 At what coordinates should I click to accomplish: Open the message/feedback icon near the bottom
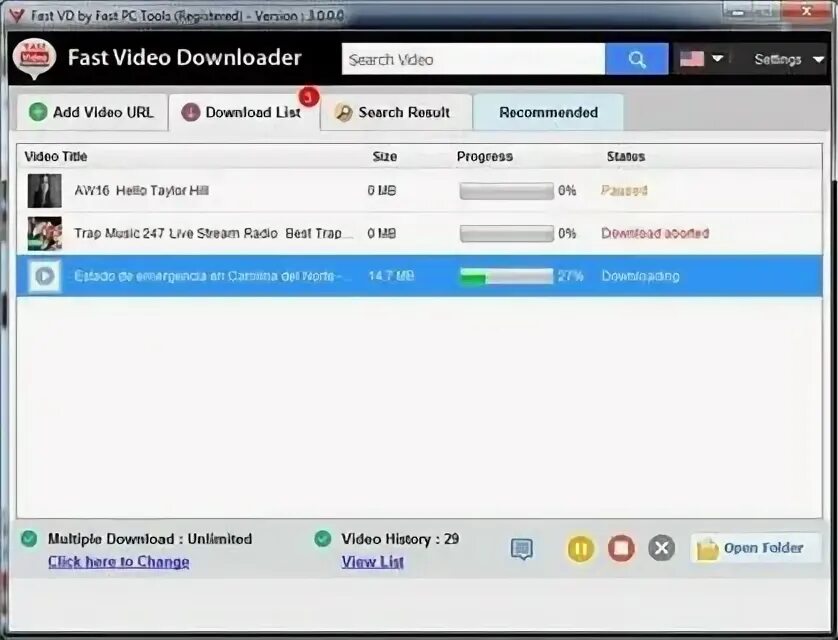pos(521,548)
